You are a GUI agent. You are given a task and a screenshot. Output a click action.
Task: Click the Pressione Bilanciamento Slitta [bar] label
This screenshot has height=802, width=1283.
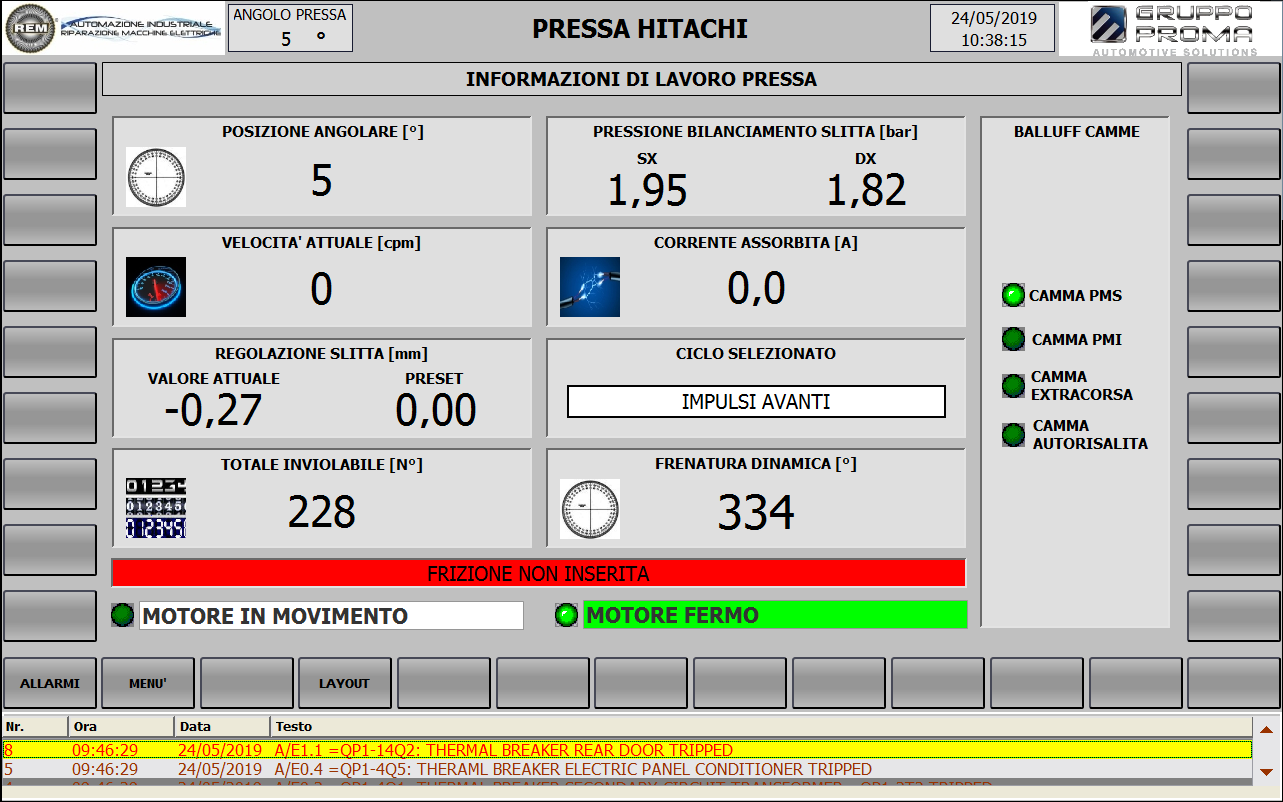pos(755,132)
